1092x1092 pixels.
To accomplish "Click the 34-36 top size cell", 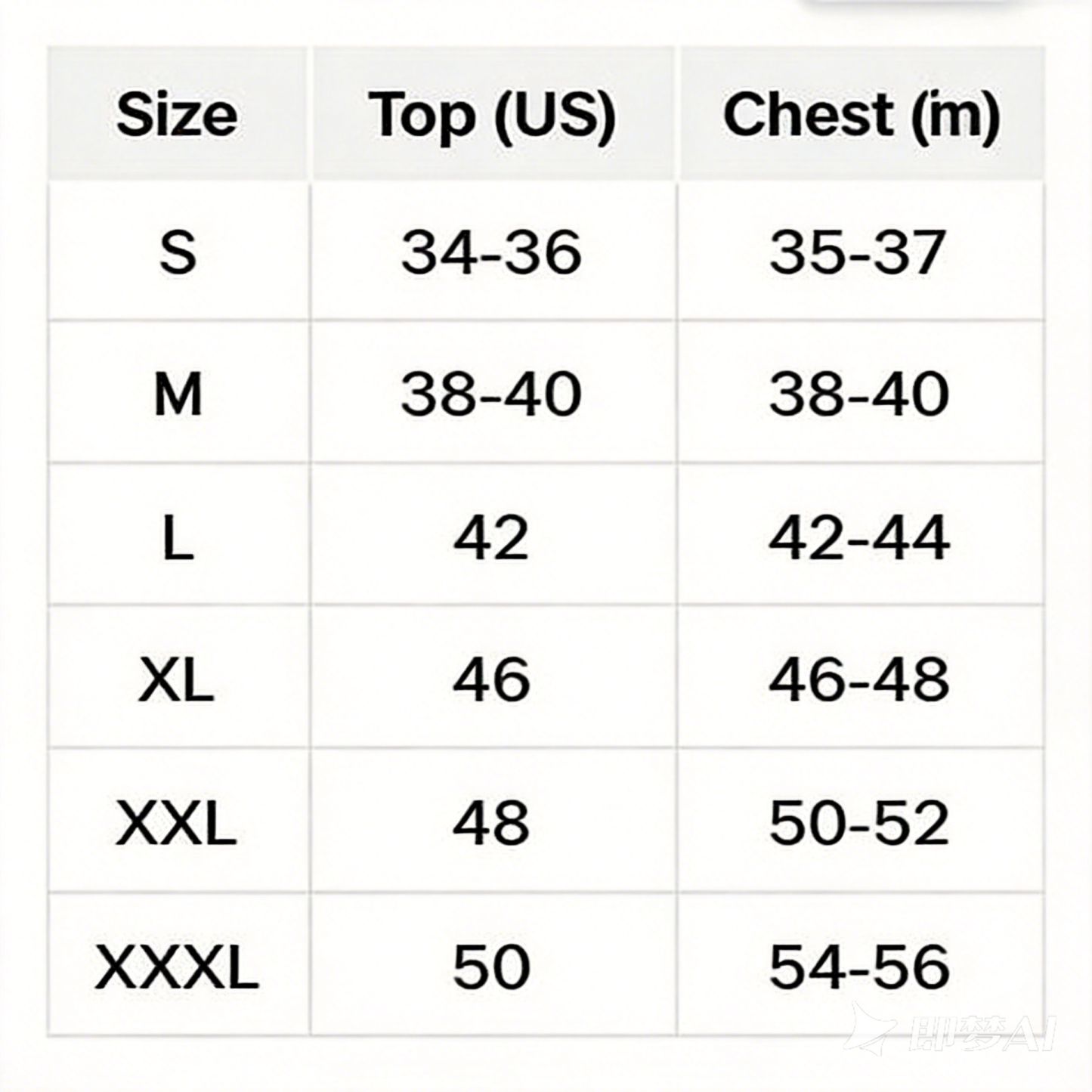I will coord(493,252).
